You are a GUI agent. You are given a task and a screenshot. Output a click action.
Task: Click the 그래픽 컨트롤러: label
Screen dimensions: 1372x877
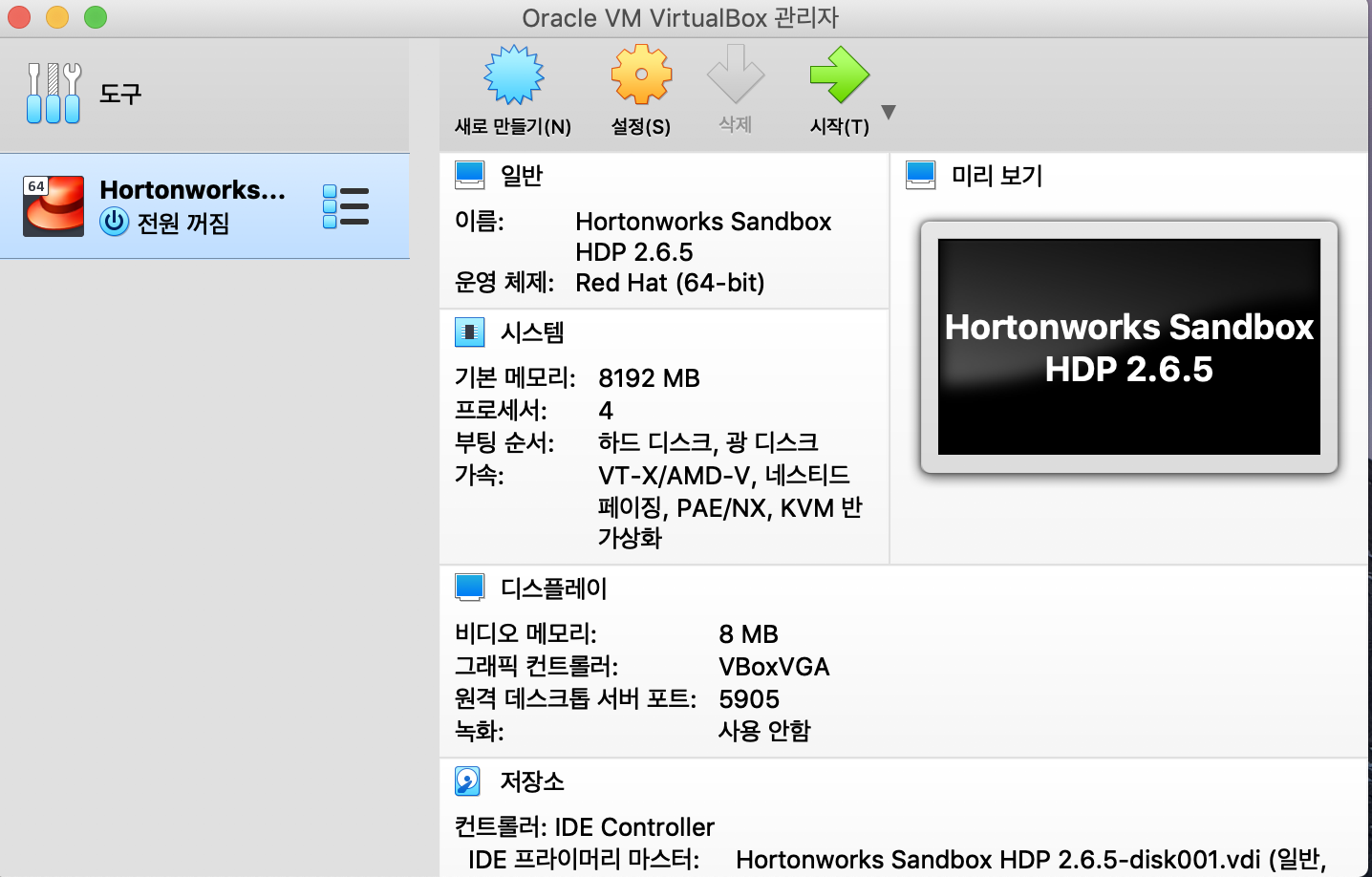pyautogui.click(x=536, y=667)
